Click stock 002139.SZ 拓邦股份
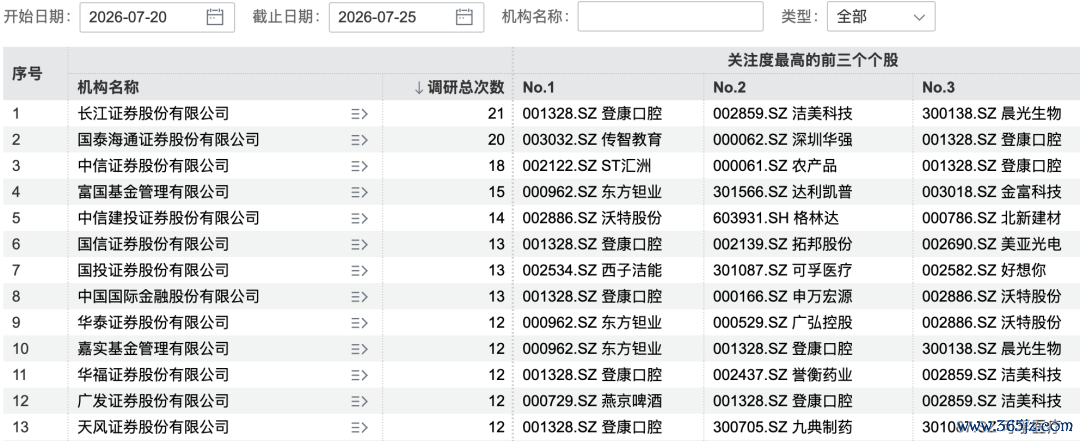The image size is (1080, 441). point(783,245)
